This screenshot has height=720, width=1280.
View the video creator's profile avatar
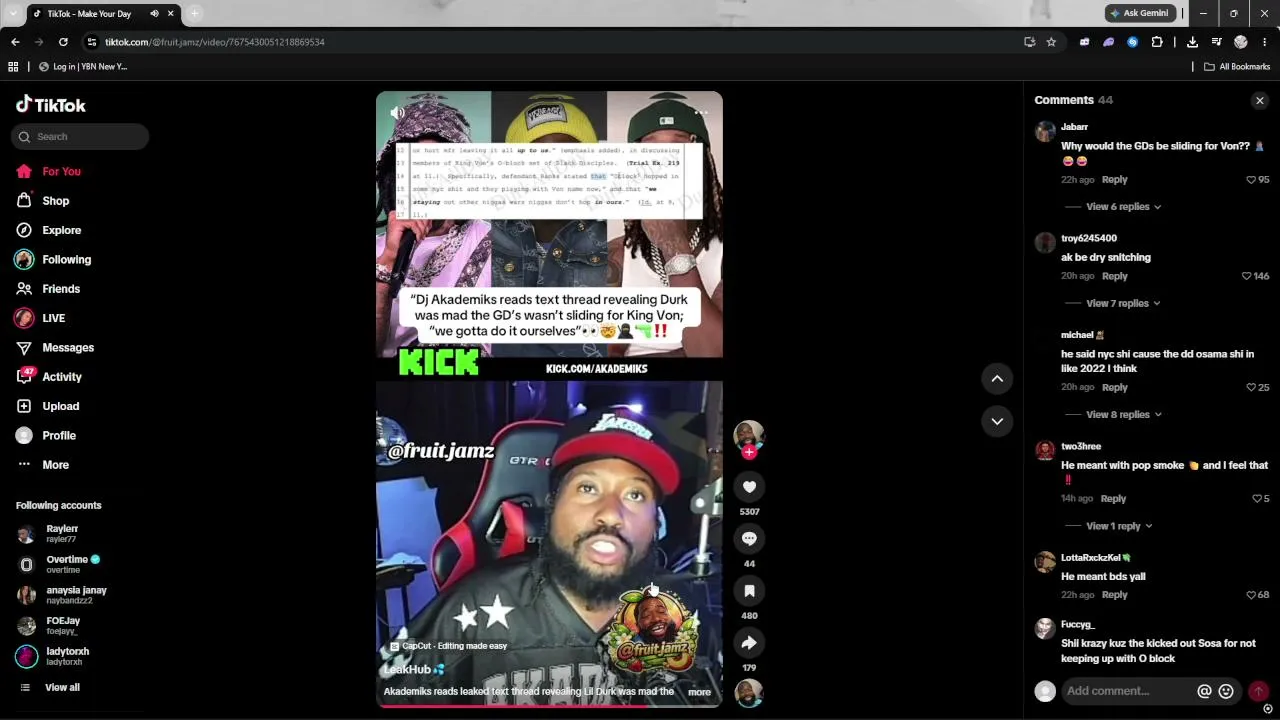(x=749, y=434)
